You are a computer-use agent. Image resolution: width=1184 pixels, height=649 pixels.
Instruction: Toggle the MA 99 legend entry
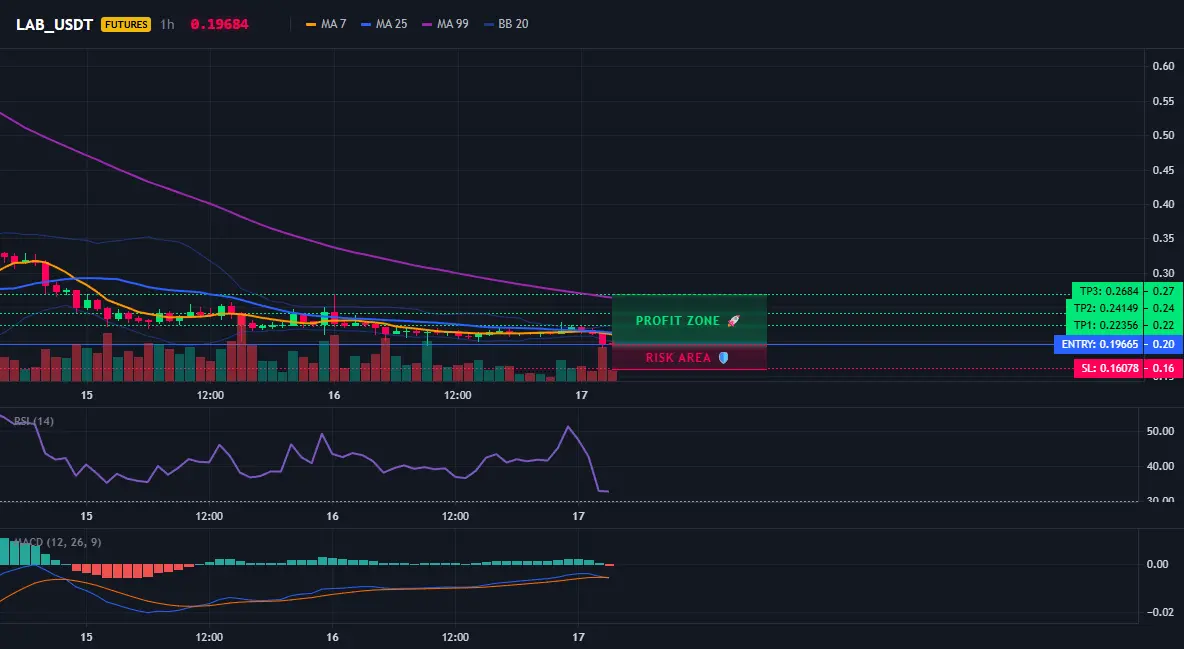tap(446, 24)
